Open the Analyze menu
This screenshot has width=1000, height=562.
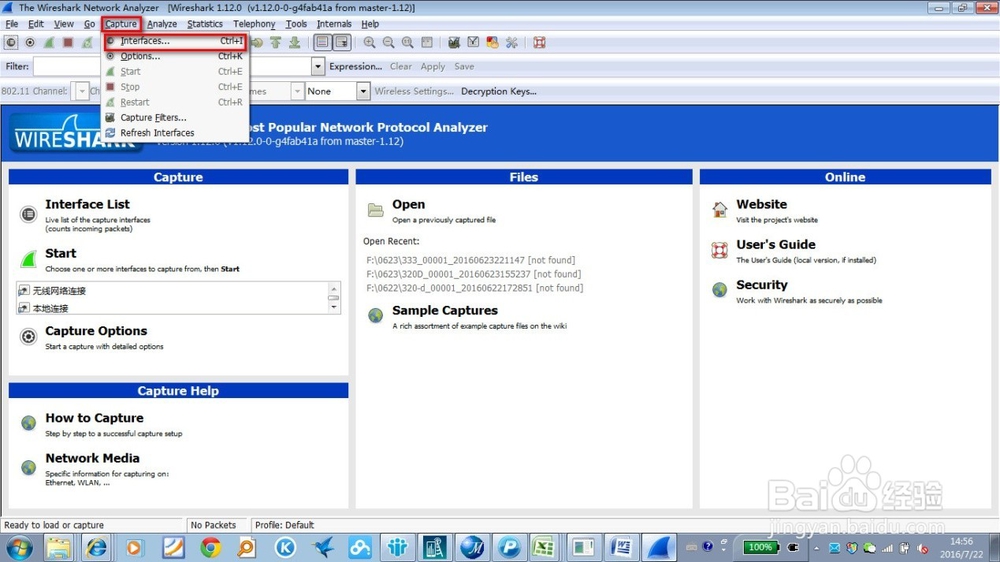(162, 24)
